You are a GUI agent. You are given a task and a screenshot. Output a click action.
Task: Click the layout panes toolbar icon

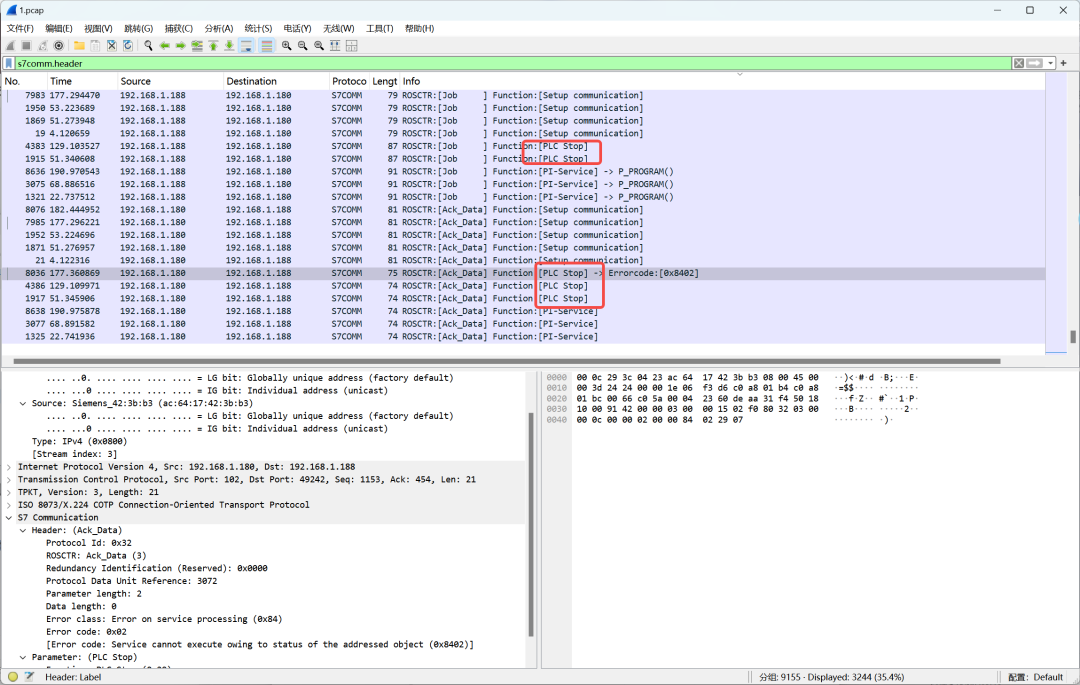[351, 45]
